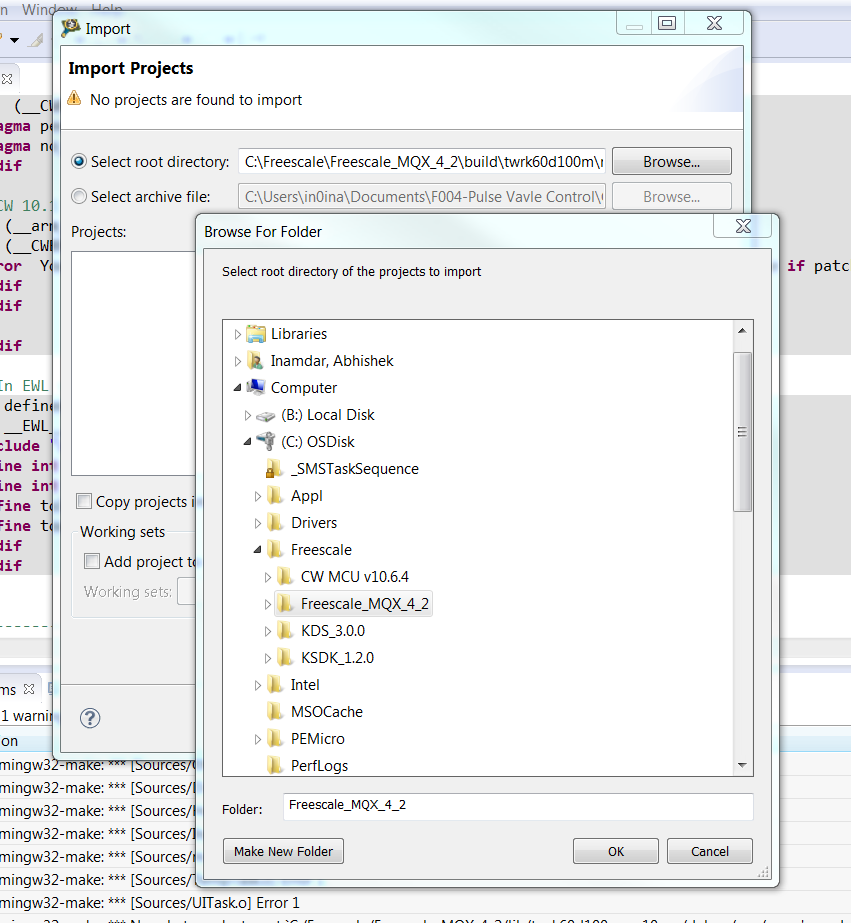The height and width of the screenshot is (923, 851).
Task: Click the CW MCU v10.6.4 folder icon
Action: [x=285, y=577]
